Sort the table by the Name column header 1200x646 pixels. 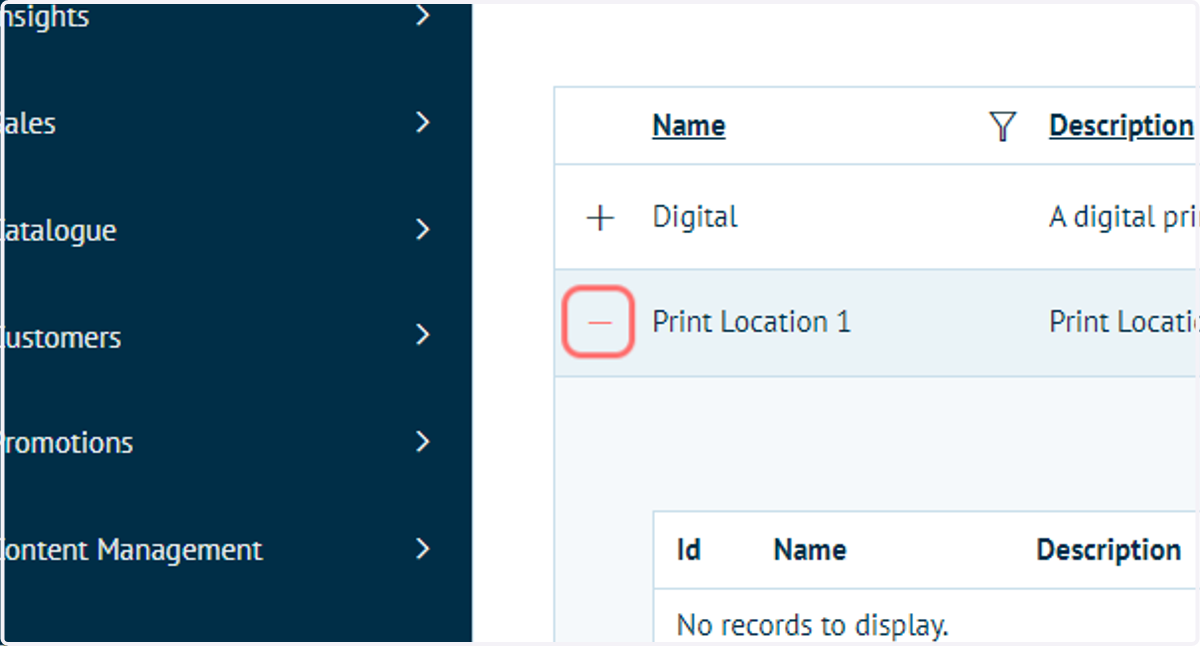pyautogui.click(x=689, y=126)
